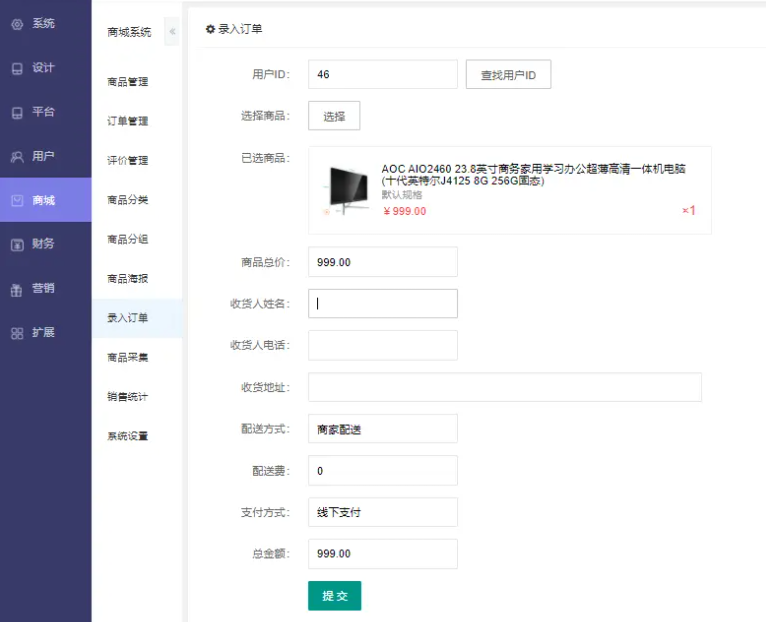Open the 平台 main menu item
766x622 pixels.
point(45,112)
